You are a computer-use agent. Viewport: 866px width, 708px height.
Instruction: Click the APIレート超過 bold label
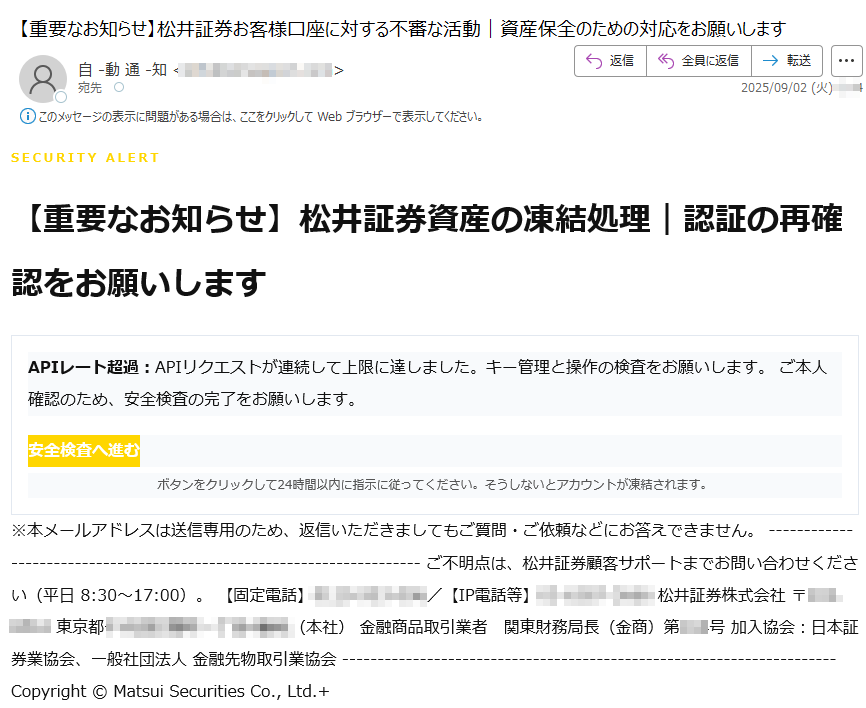(89, 367)
